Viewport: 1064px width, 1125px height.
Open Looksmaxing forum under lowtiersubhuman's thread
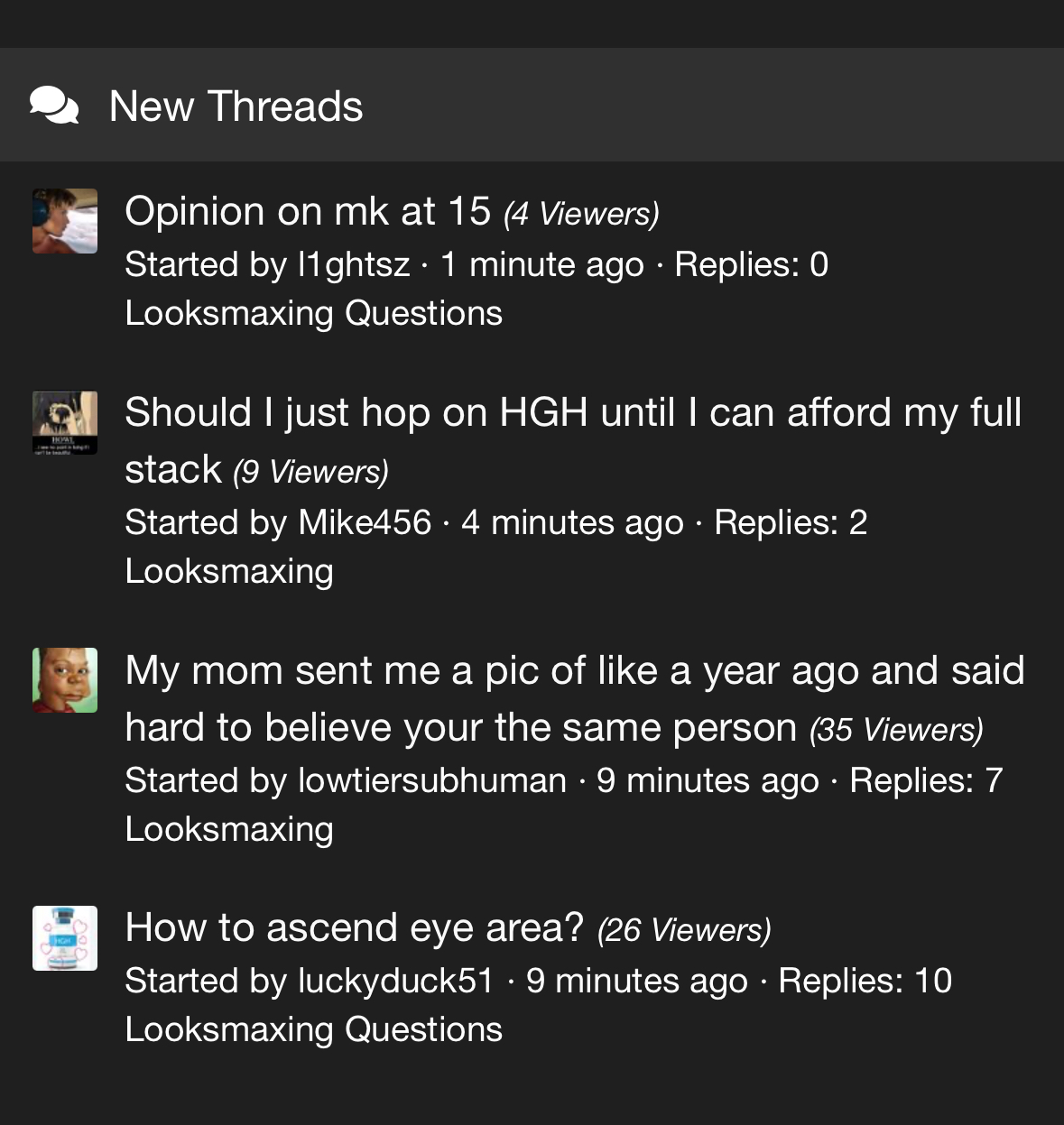coord(229,829)
